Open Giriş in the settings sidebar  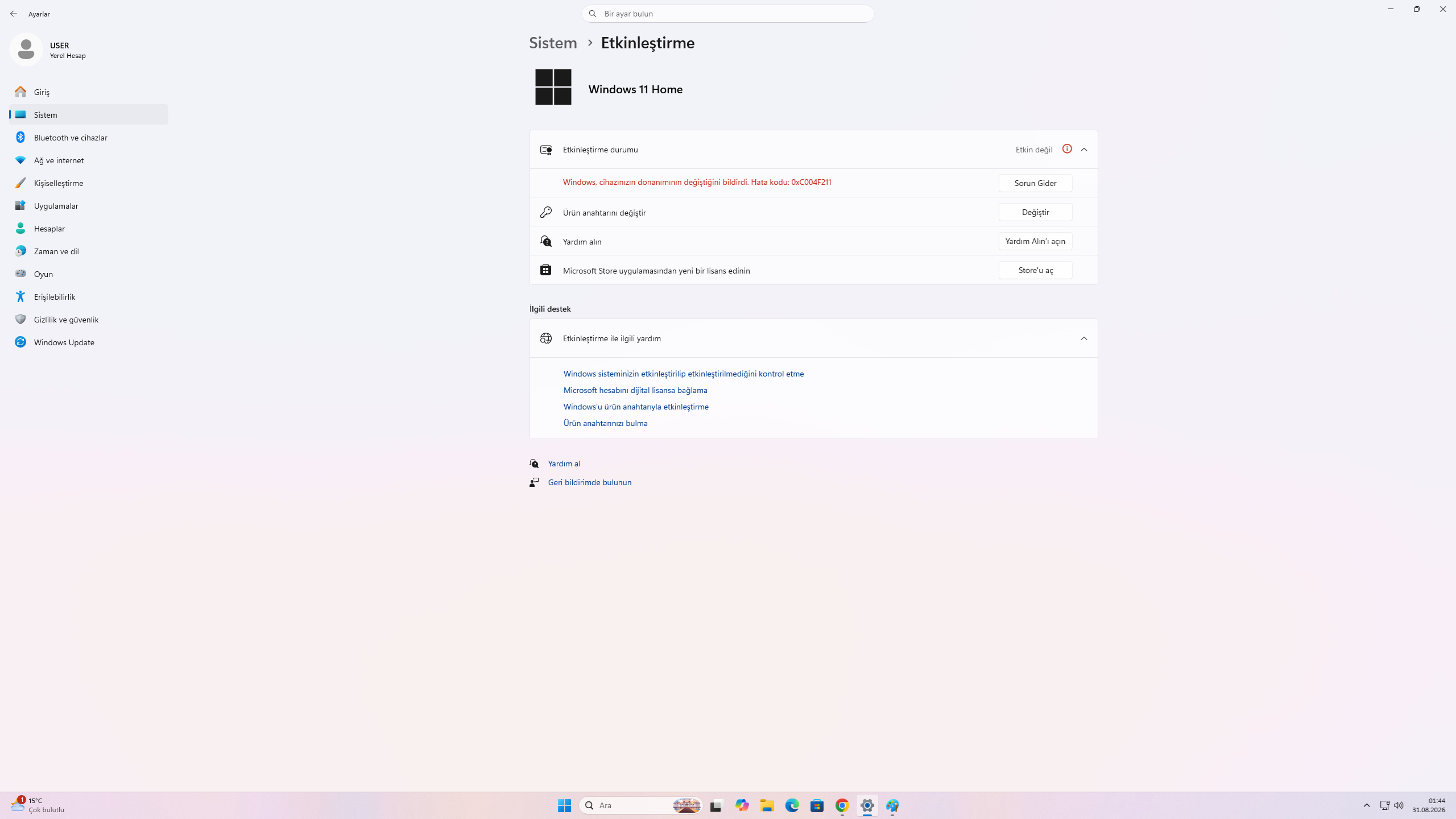(x=89, y=92)
